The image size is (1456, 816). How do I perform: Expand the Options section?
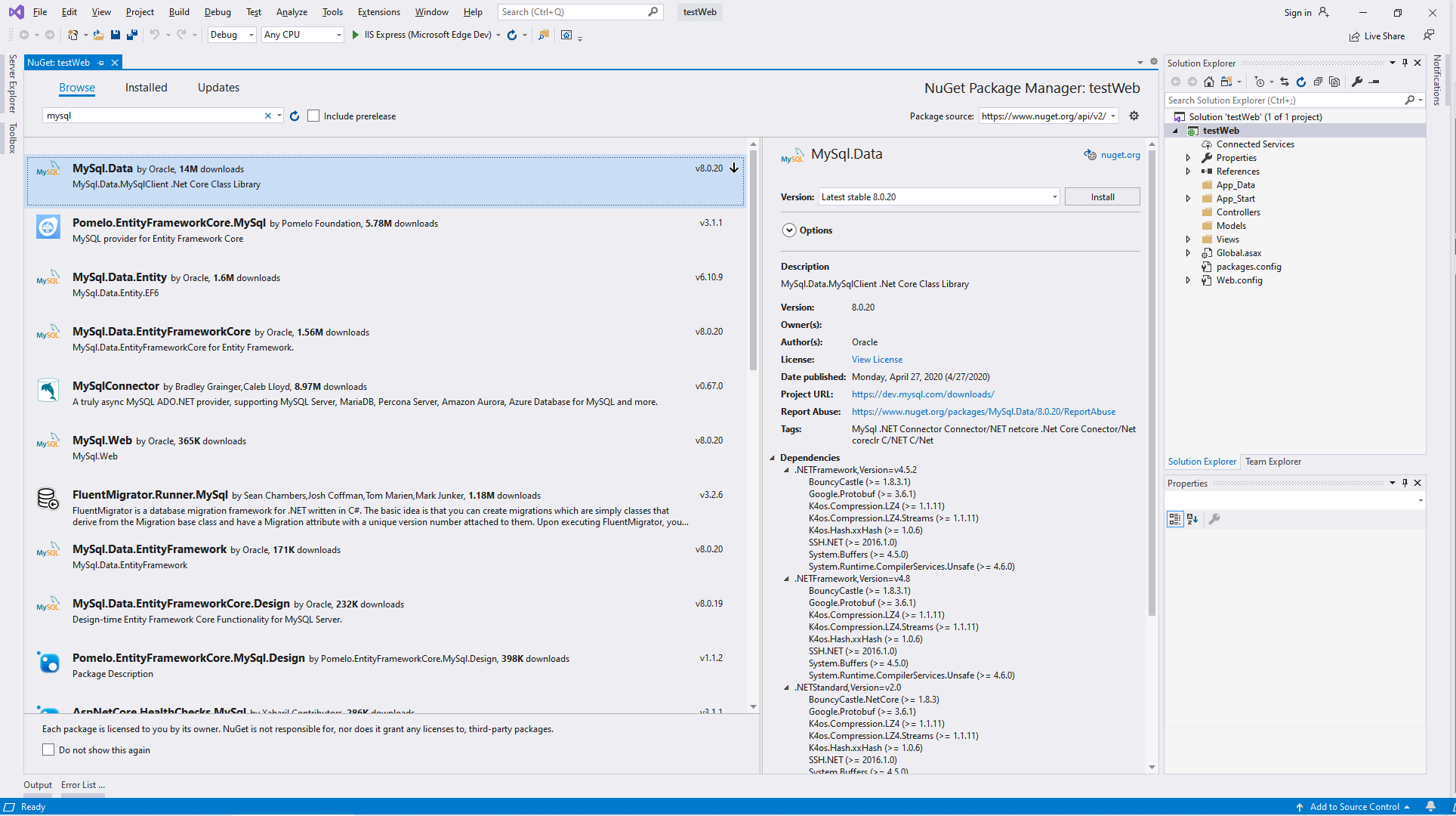(x=789, y=230)
